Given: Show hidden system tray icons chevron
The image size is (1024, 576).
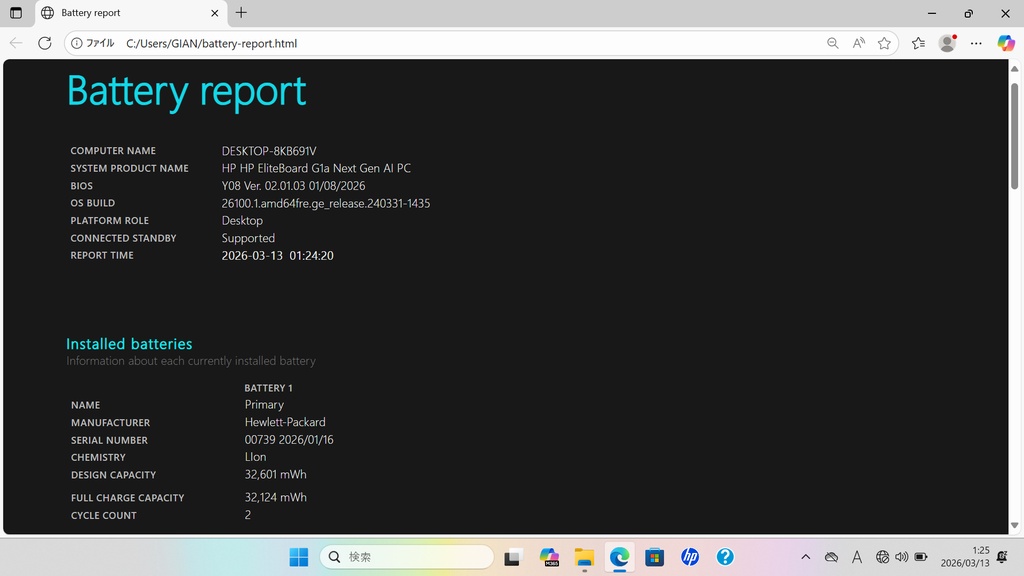Looking at the screenshot, I should coord(805,557).
